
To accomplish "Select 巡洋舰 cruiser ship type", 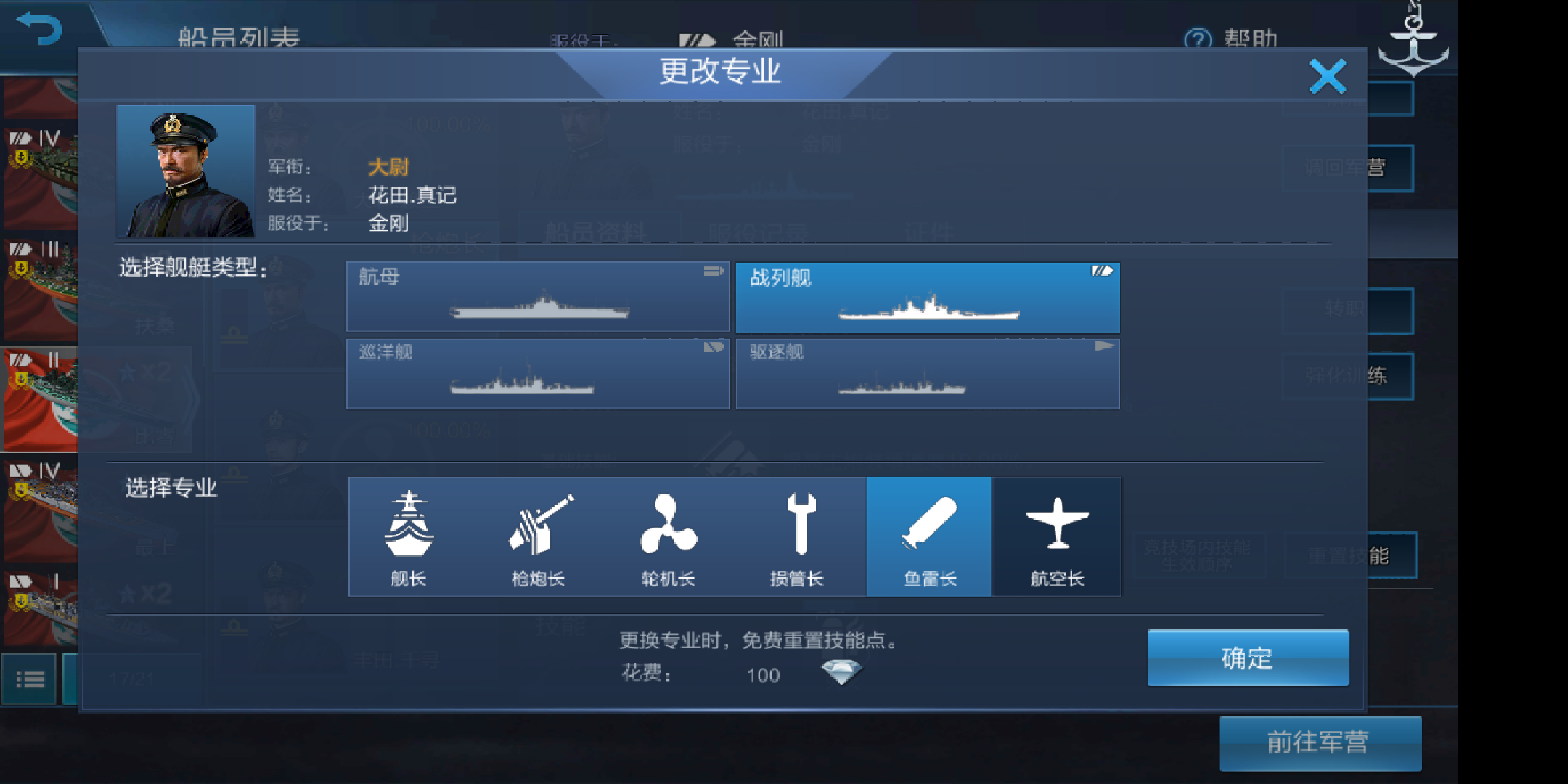I will pyautogui.click(x=538, y=374).
